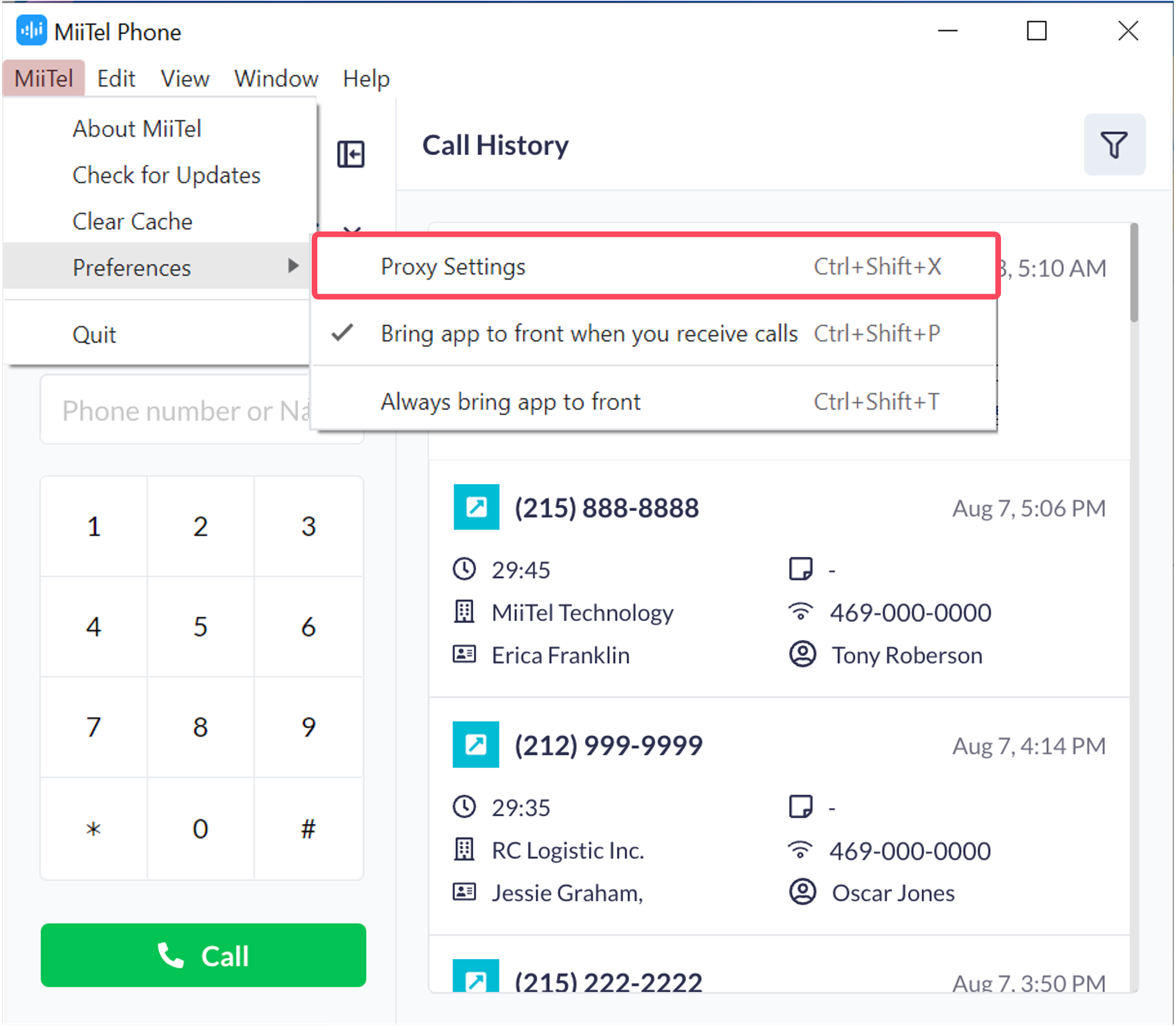The image size is (1176, 1026).
Task: Tap dial pad key 7
Action: click(x=94, y=727)
